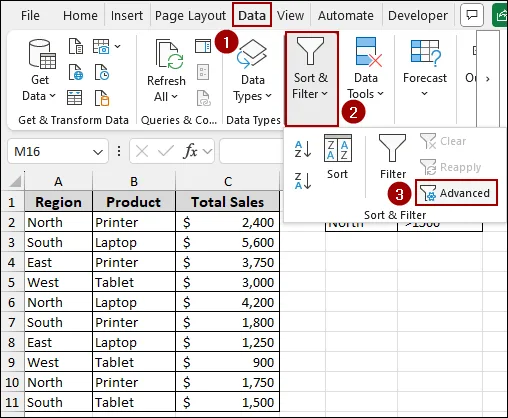The width and height of the screenshot is (508, 418).
Task: Expand the Name Box dropdown arrow
Action: point(98,152)
